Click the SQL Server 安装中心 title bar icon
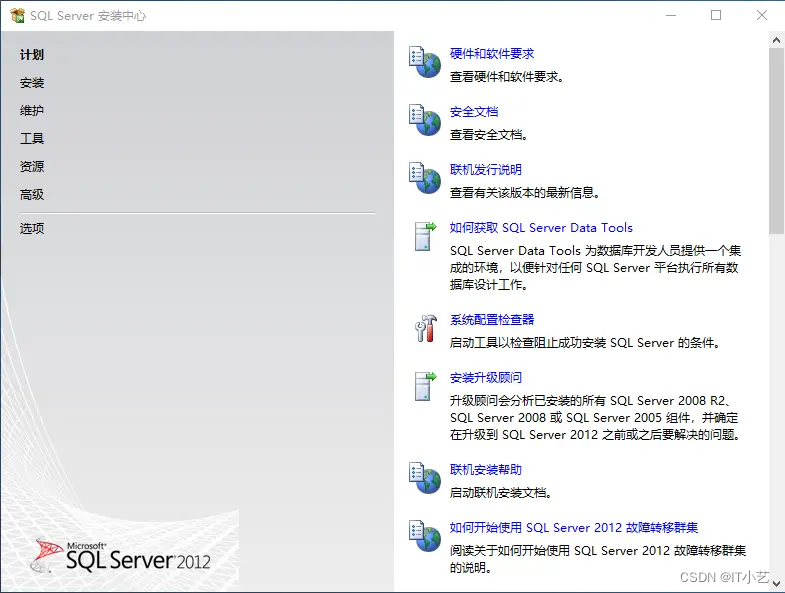The width and height of the screenshot is (785, 593). click(x=17, y=16)
